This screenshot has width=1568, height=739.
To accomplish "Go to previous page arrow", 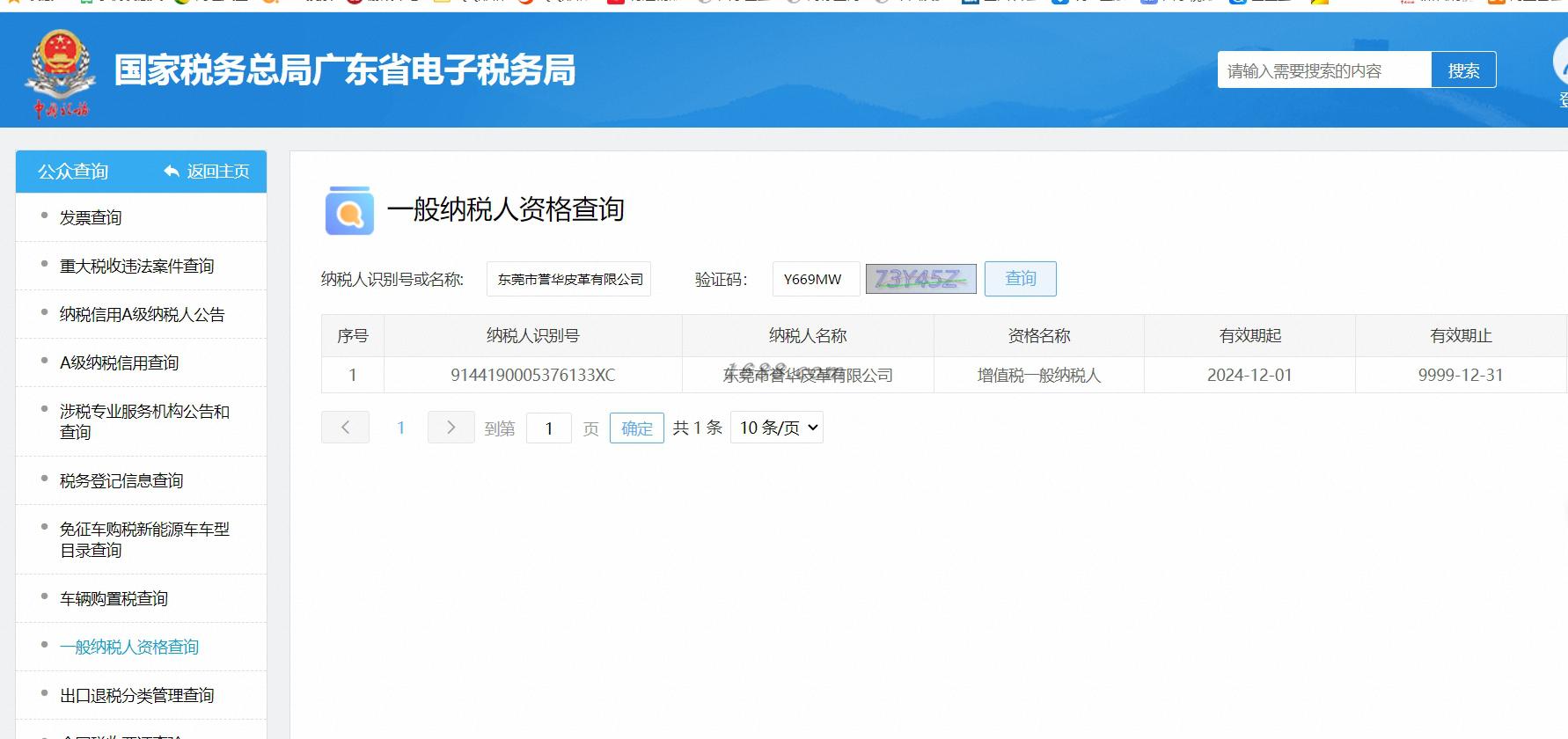I will tap(345, 428).
